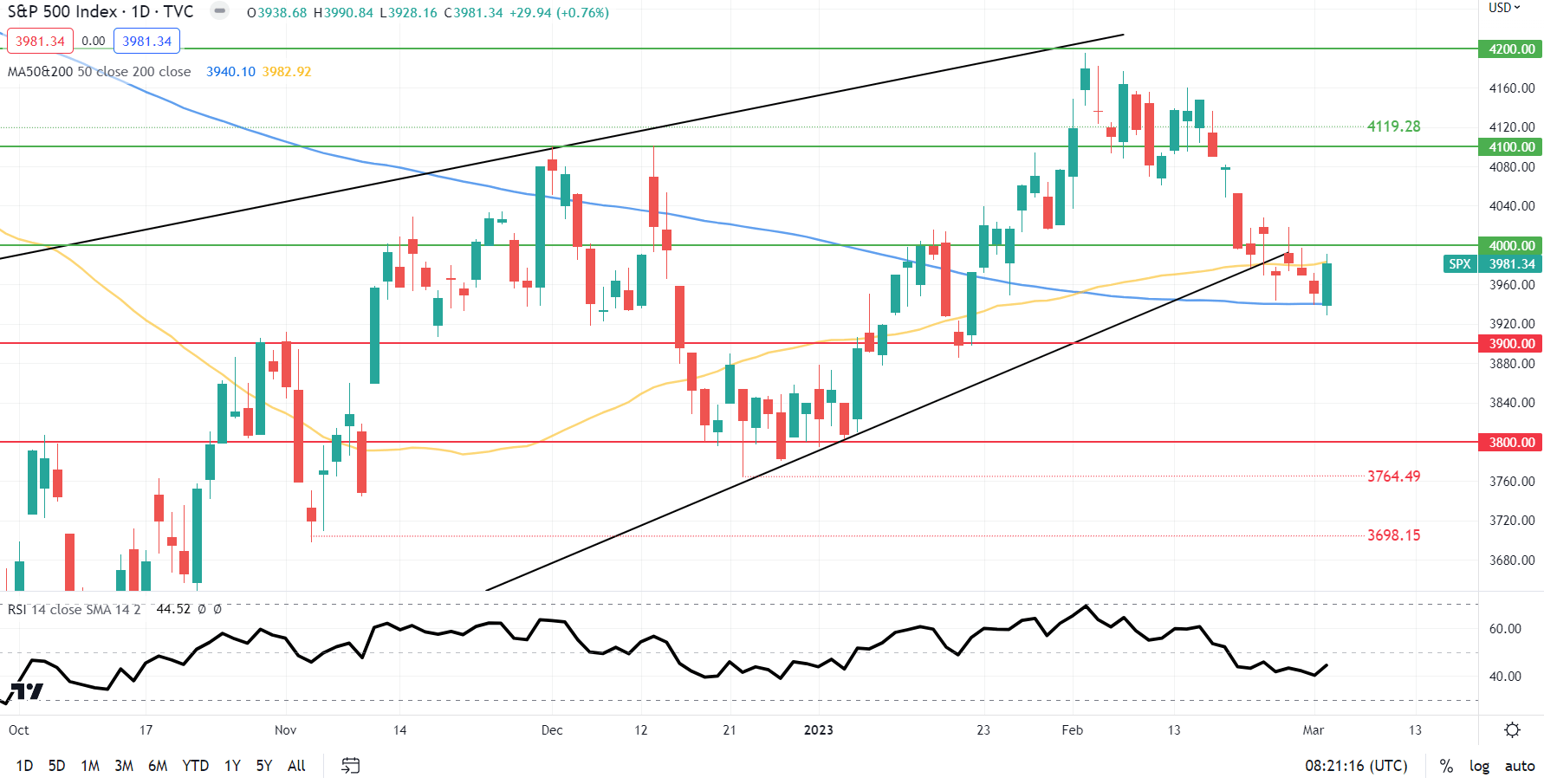Viewport: 1544px width, 784px height.
Task: Click the 50-MA value 3940.10
Action: pyautogui.click(x=230, y=71)
